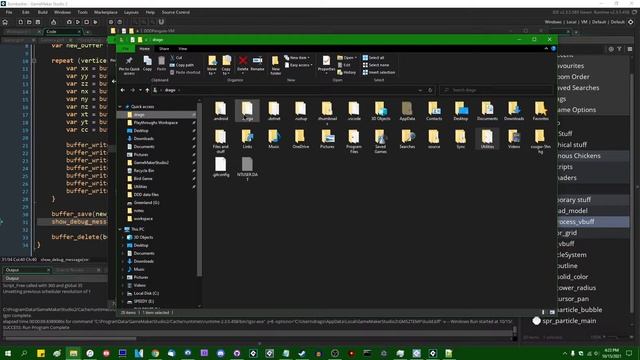Open Recycle Bin in Quick access
This screenshot has height=360, width=640.
144,171
